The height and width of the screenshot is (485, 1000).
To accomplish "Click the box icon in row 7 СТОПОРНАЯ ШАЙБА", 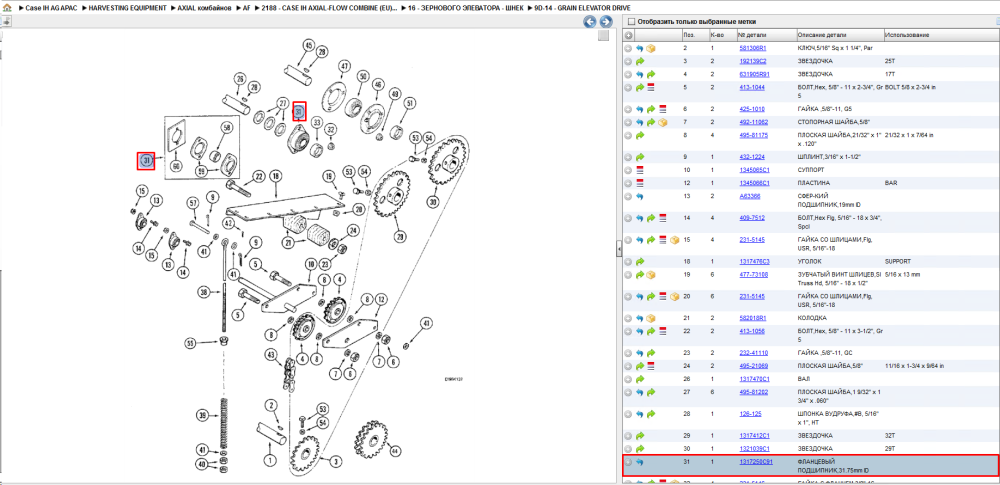I will coord(663,122).
